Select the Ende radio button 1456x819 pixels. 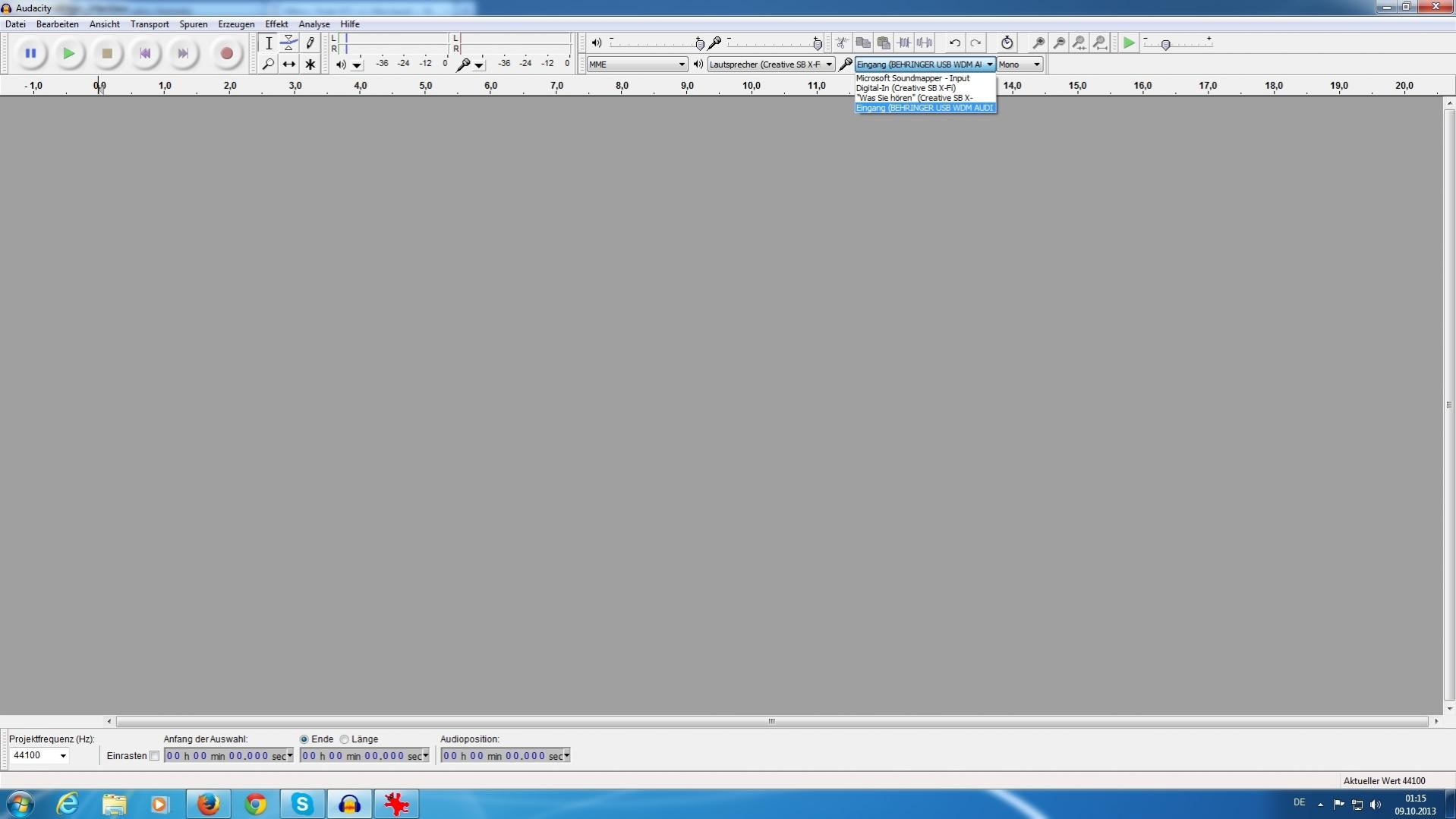click(x=304, y=739)
